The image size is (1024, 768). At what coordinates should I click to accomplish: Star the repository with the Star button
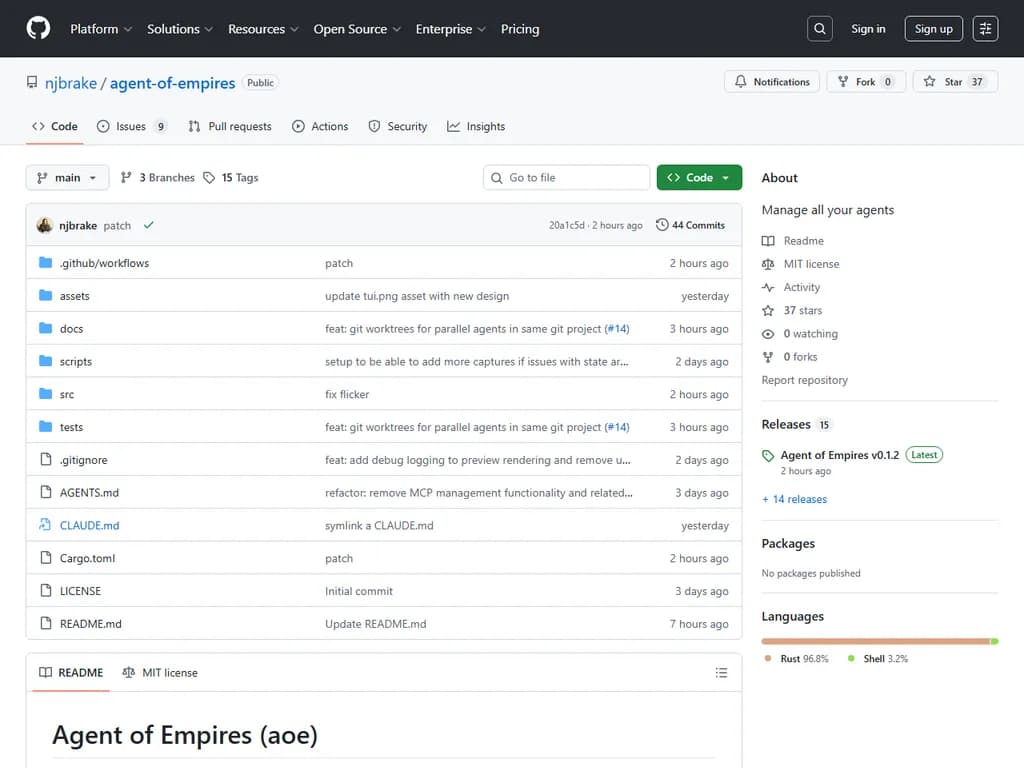pos(955,81)
